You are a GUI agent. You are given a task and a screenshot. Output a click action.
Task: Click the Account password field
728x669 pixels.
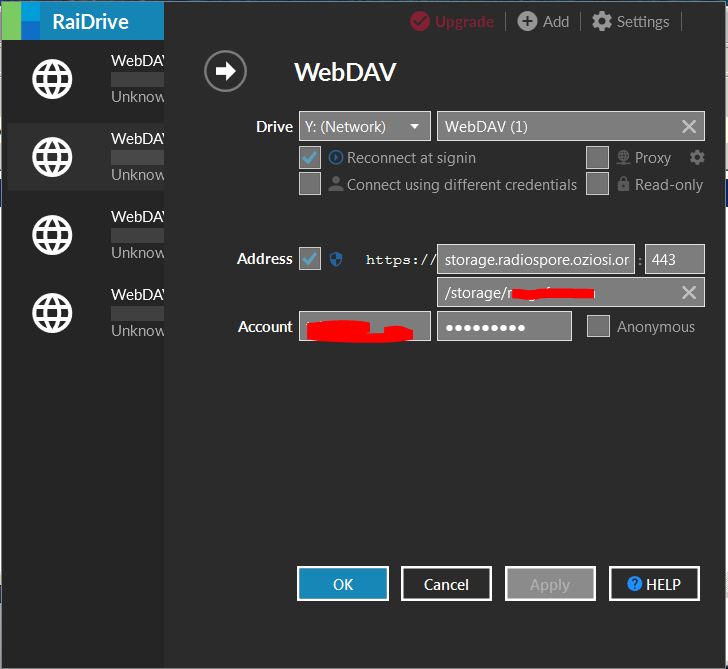click(504, 326)
